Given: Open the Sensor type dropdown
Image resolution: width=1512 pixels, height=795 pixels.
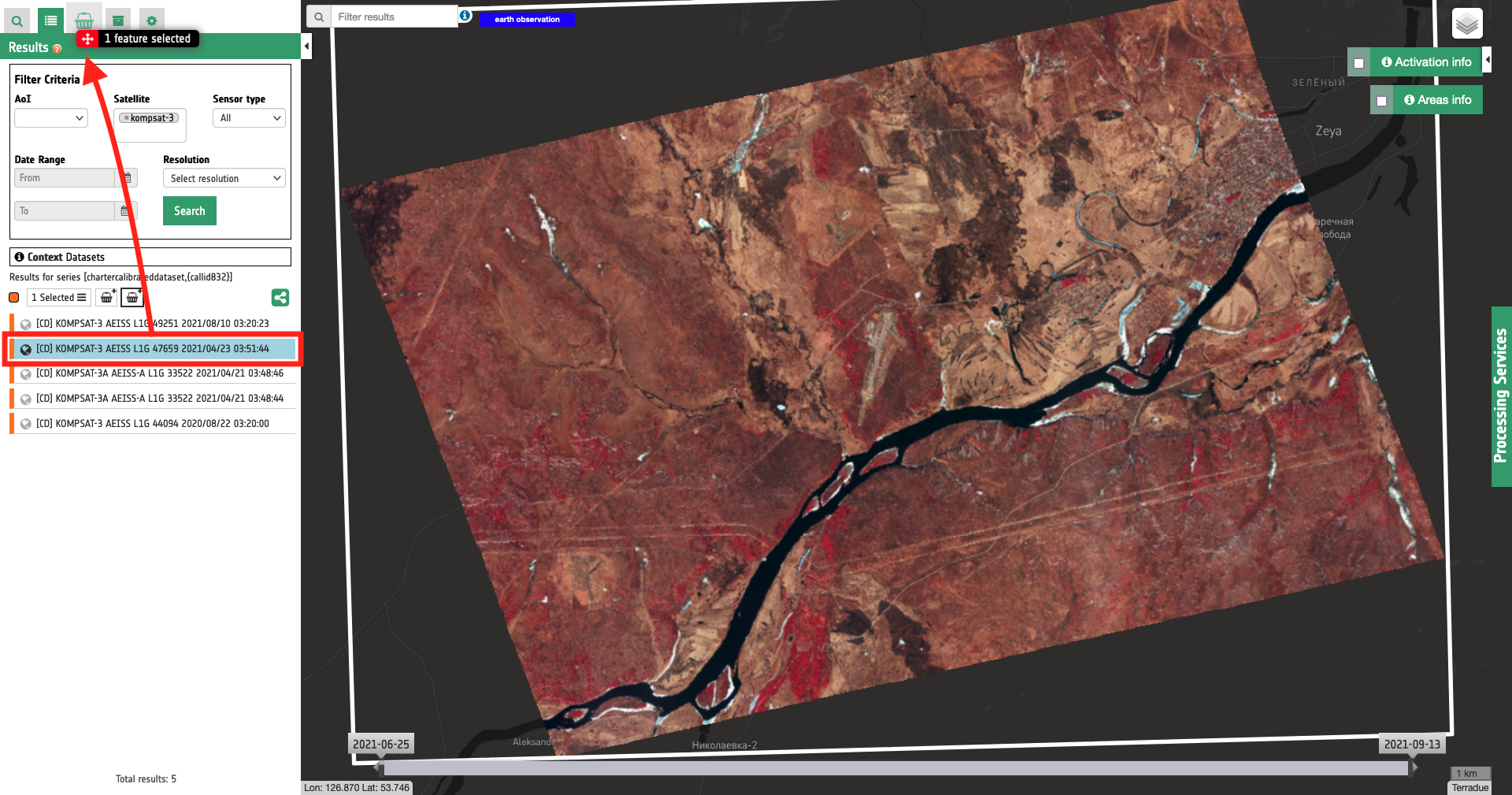Looking at the screenshot, I should (249, 118).
